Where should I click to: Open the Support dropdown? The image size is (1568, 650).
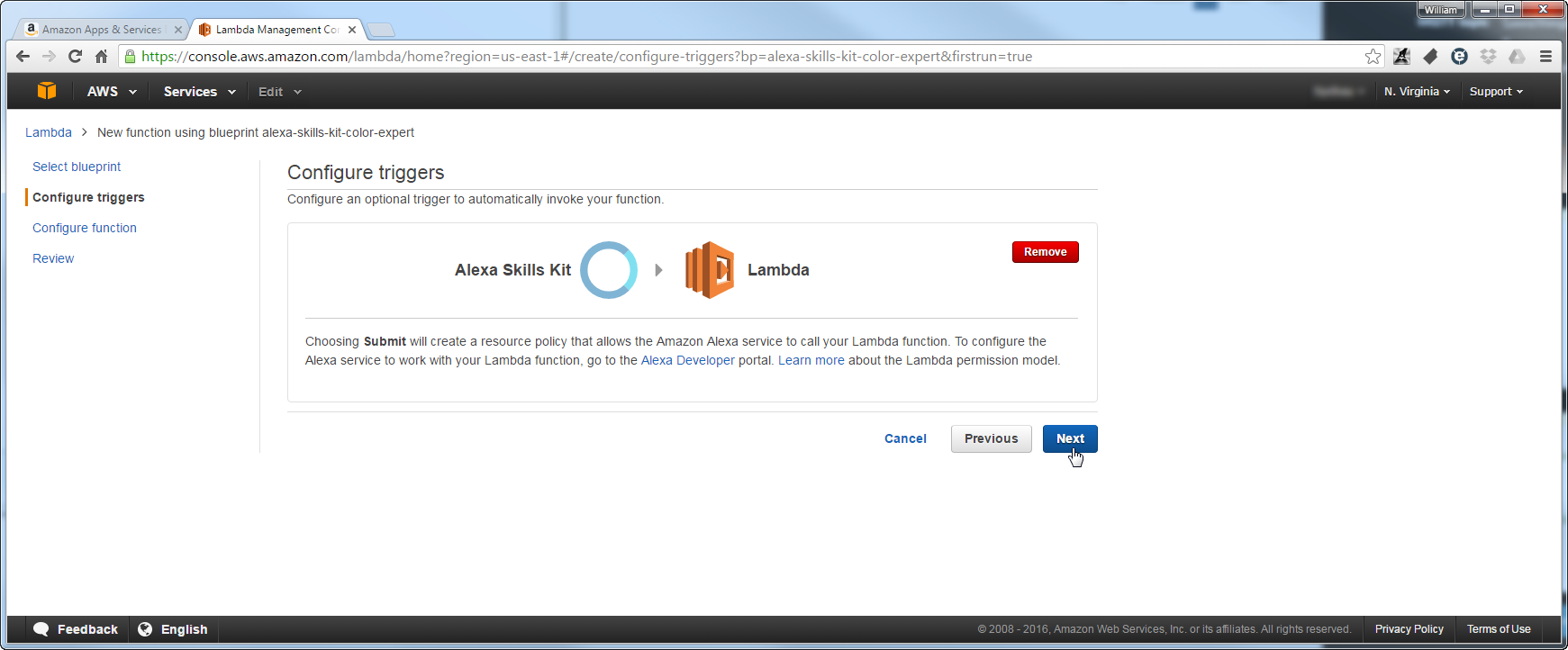[1496, 92]
